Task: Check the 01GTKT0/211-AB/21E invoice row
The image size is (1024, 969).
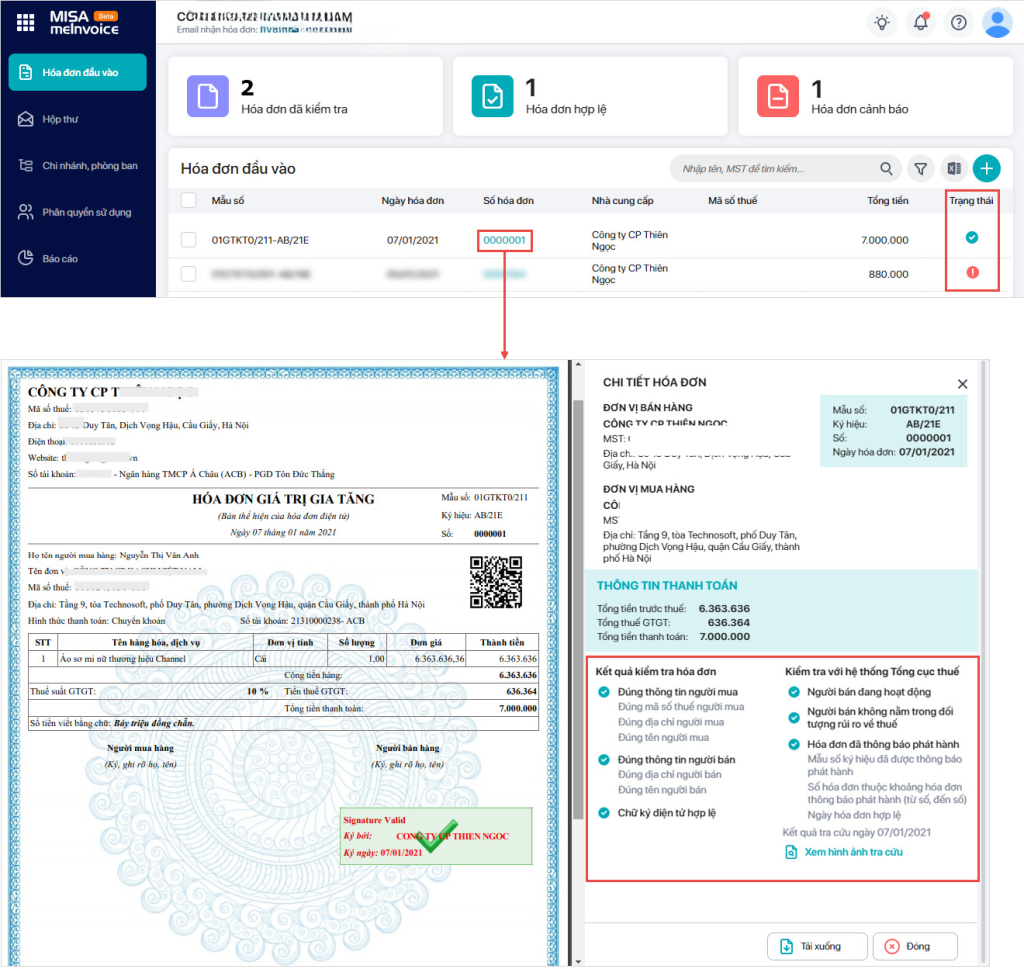Action: click(189, 240)
